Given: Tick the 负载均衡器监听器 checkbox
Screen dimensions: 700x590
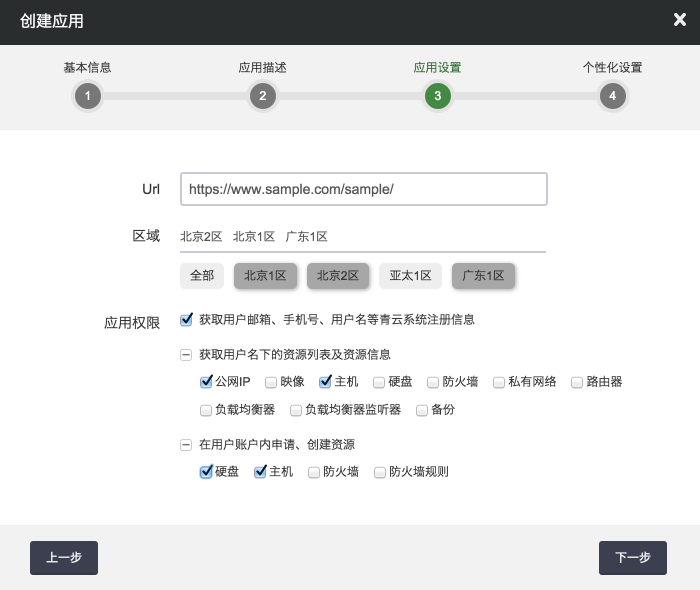Looking at the screenshot, I should click(x=296, y=410).
